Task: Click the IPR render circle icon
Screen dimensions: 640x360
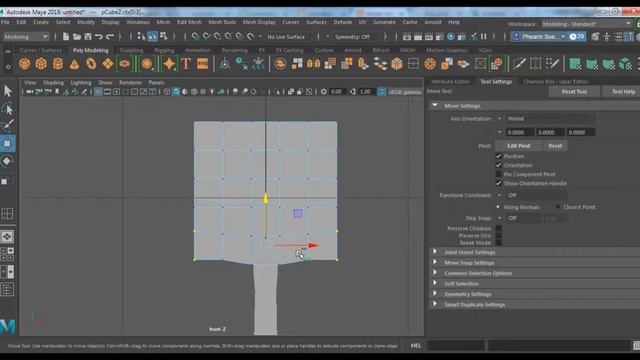Action: click(451, 37)
